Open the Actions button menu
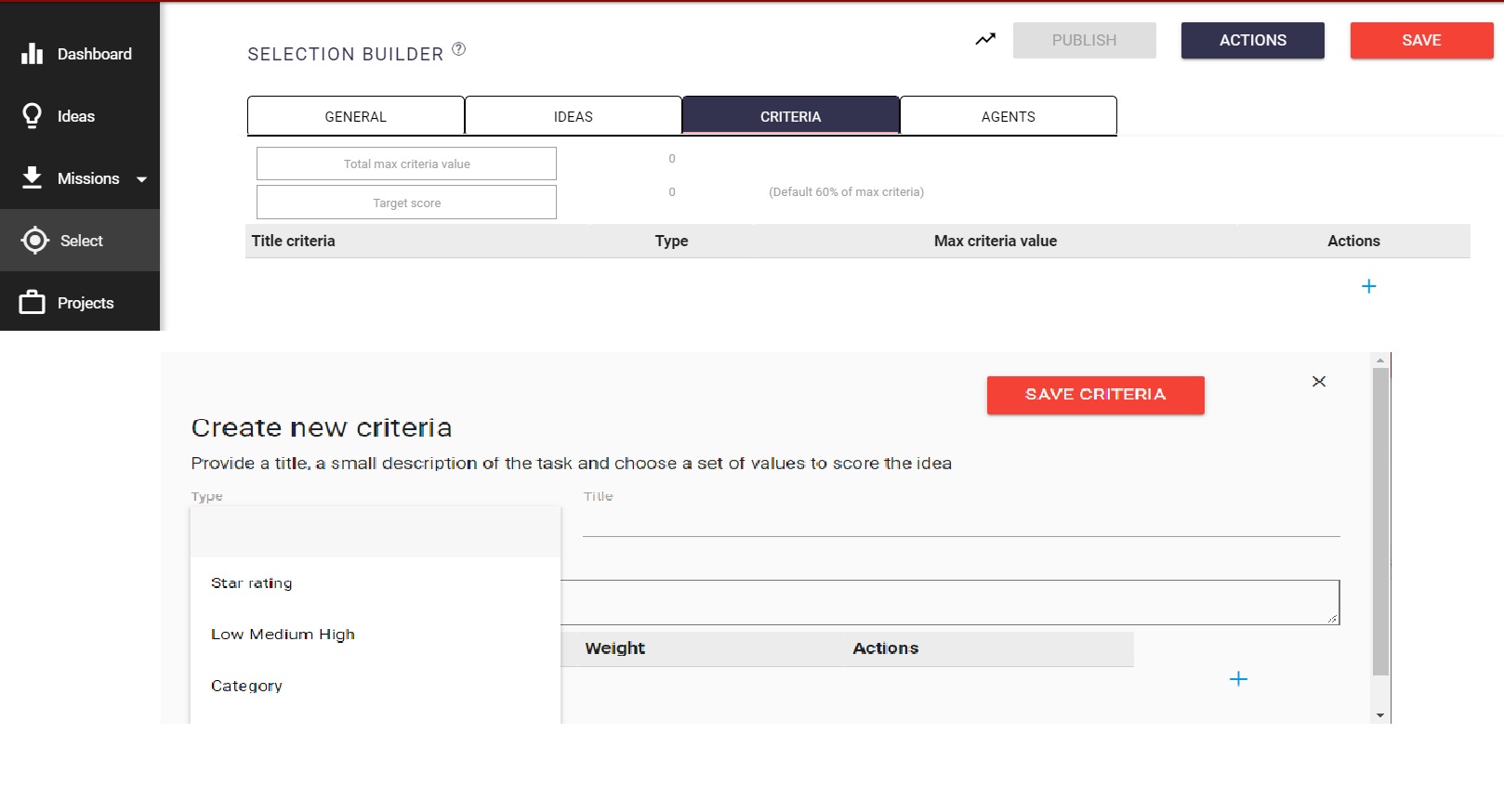The height and width of the screenshot is (812, 1504). (1252, 40)
